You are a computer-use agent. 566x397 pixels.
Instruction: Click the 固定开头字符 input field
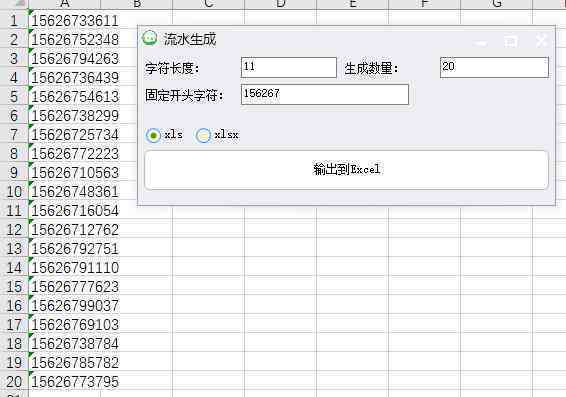tap(325, 95)
